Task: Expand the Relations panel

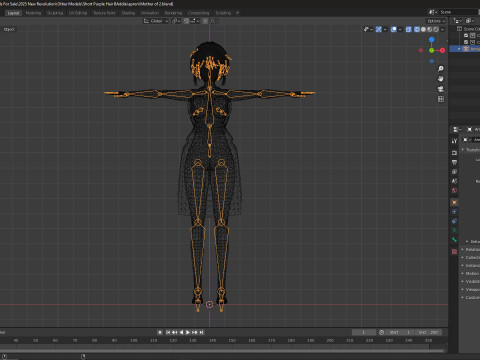Action: 463,249
